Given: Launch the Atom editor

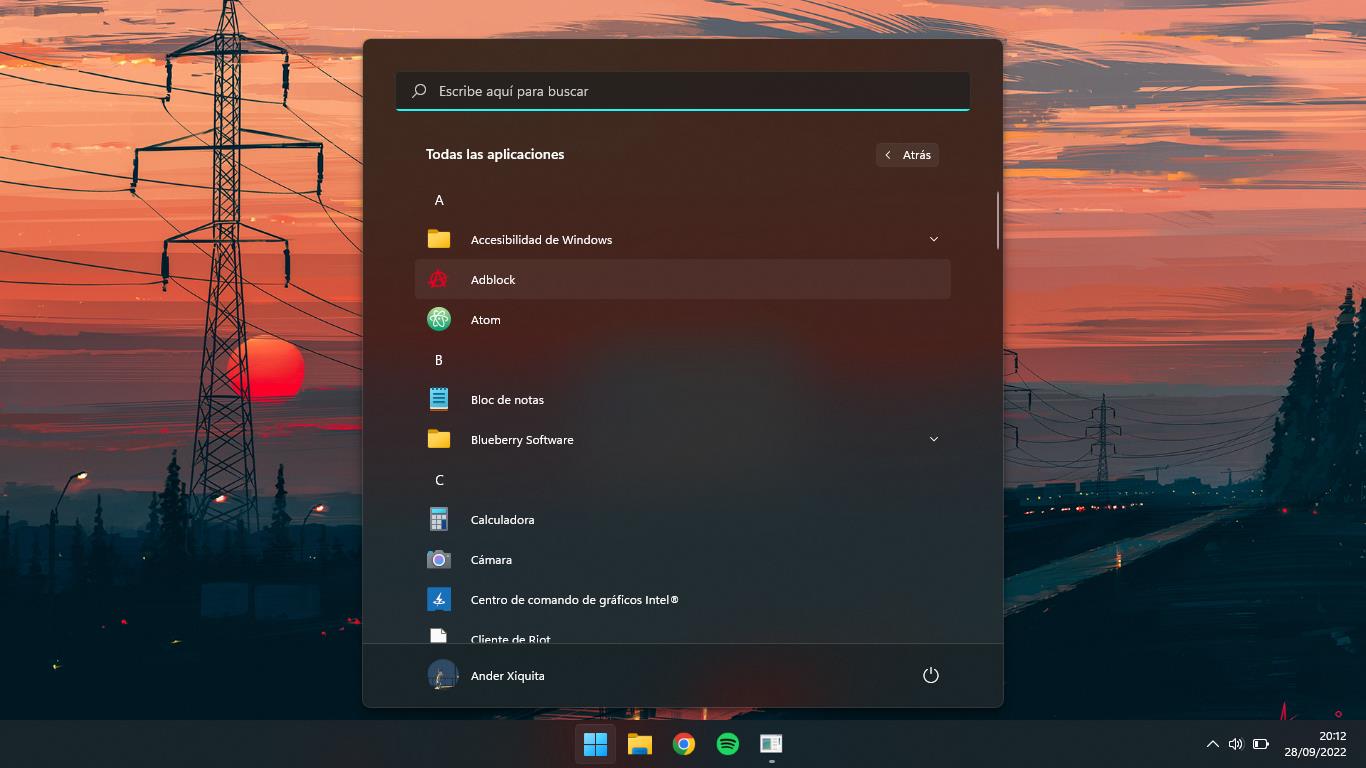Looking at the screenshot, I should pyautogui.click(x=486, y=320).
